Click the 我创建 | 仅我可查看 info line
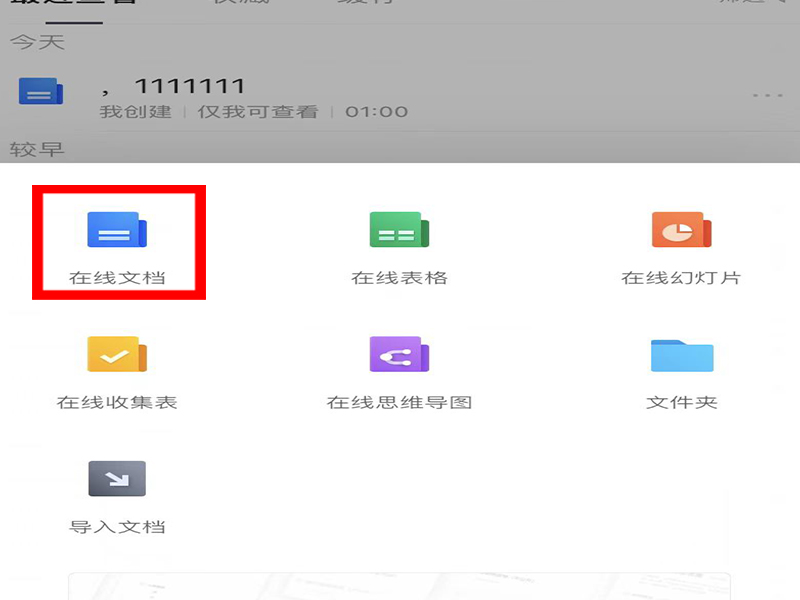This screenshot has height=600, width=800. (208, 112)
